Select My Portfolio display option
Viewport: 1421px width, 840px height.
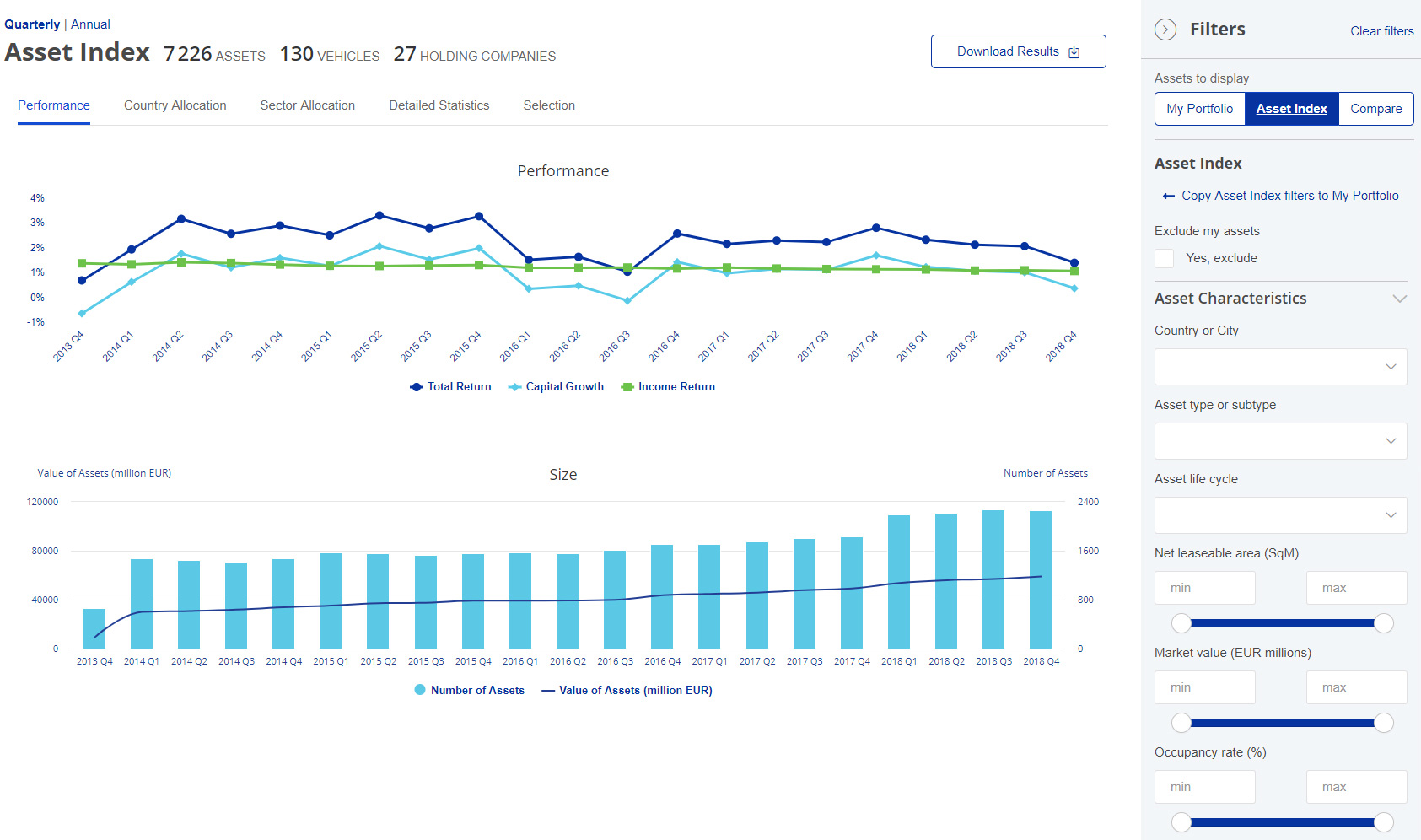(x=1200, y=109)
